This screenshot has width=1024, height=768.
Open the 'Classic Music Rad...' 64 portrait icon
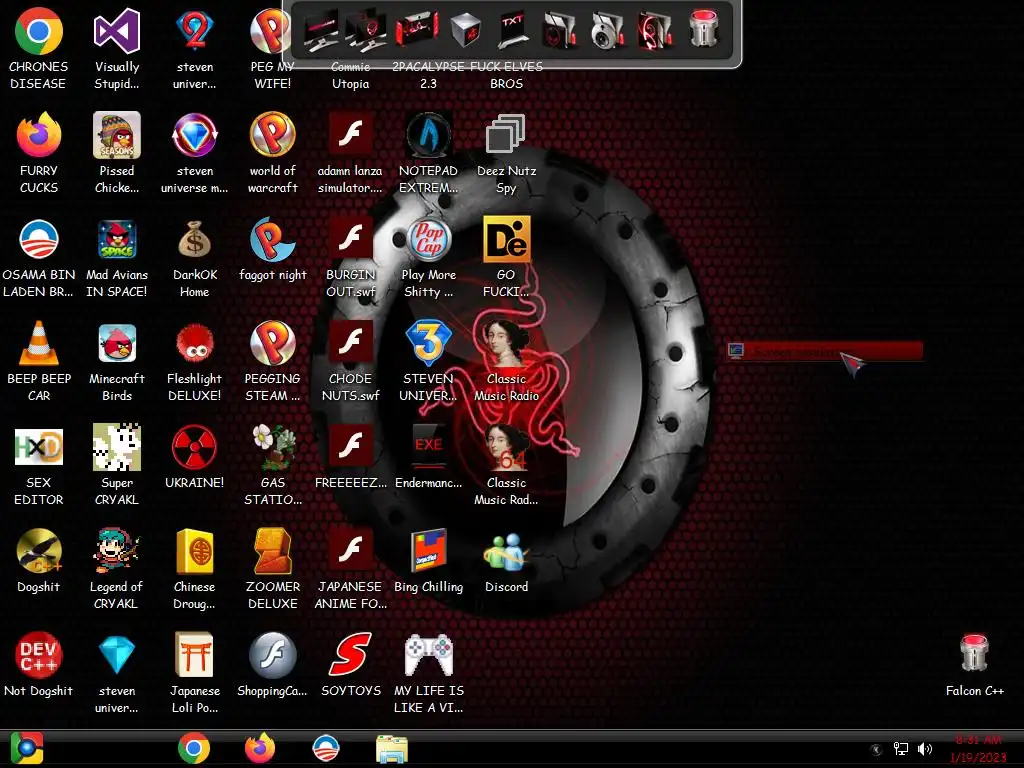coord(506,447)
